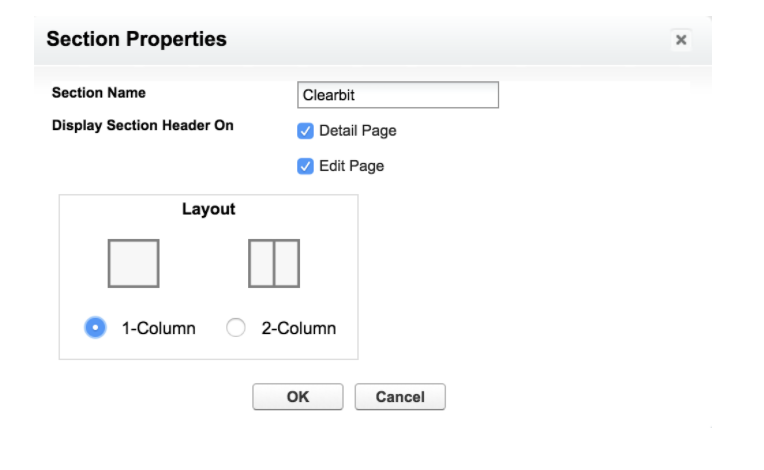
Task: Click the Layout heading
Action: coord(209,209)
